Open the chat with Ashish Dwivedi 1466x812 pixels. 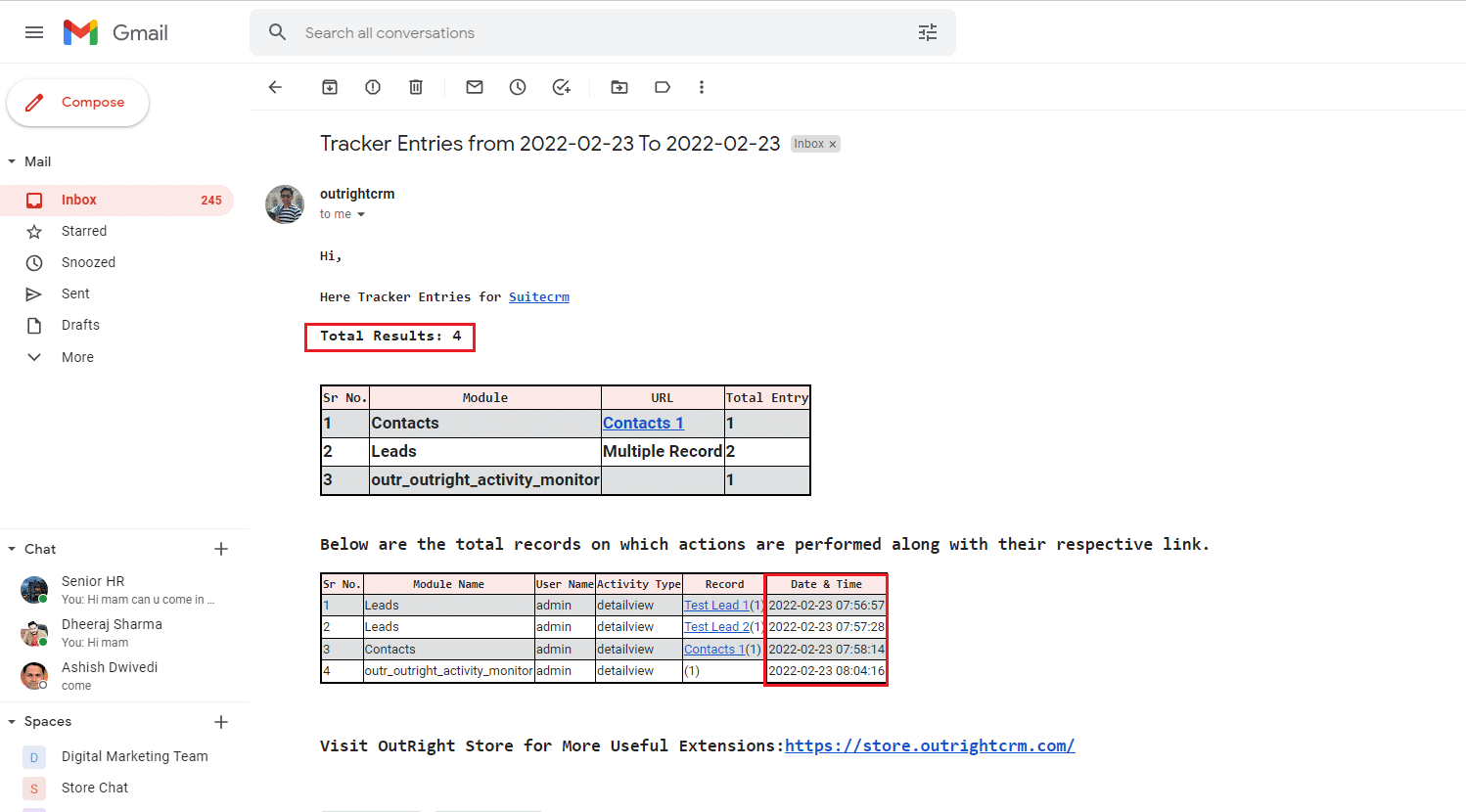click(x=124, y=676)
